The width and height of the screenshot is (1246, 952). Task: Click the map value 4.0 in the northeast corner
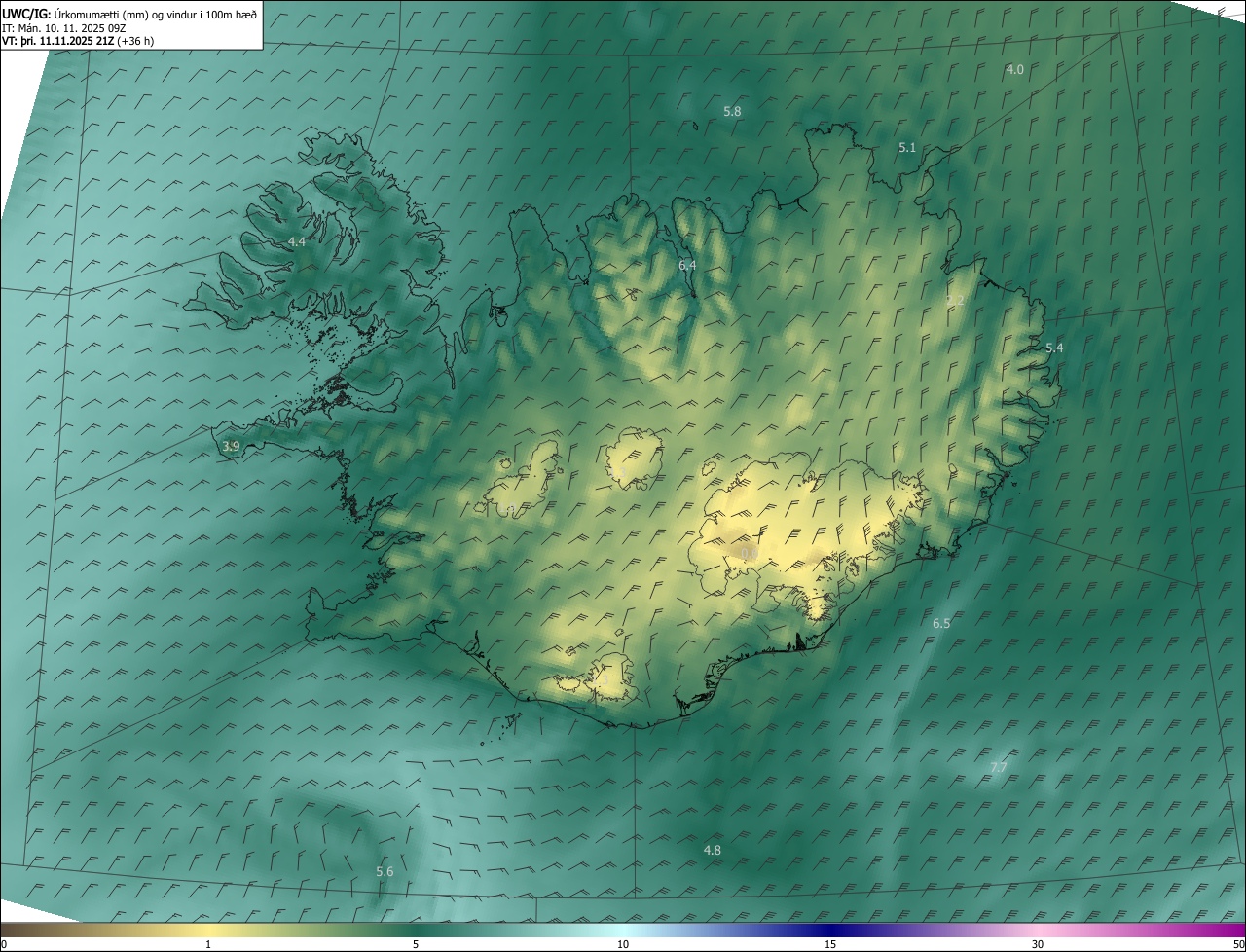(x=1014, y=69)
